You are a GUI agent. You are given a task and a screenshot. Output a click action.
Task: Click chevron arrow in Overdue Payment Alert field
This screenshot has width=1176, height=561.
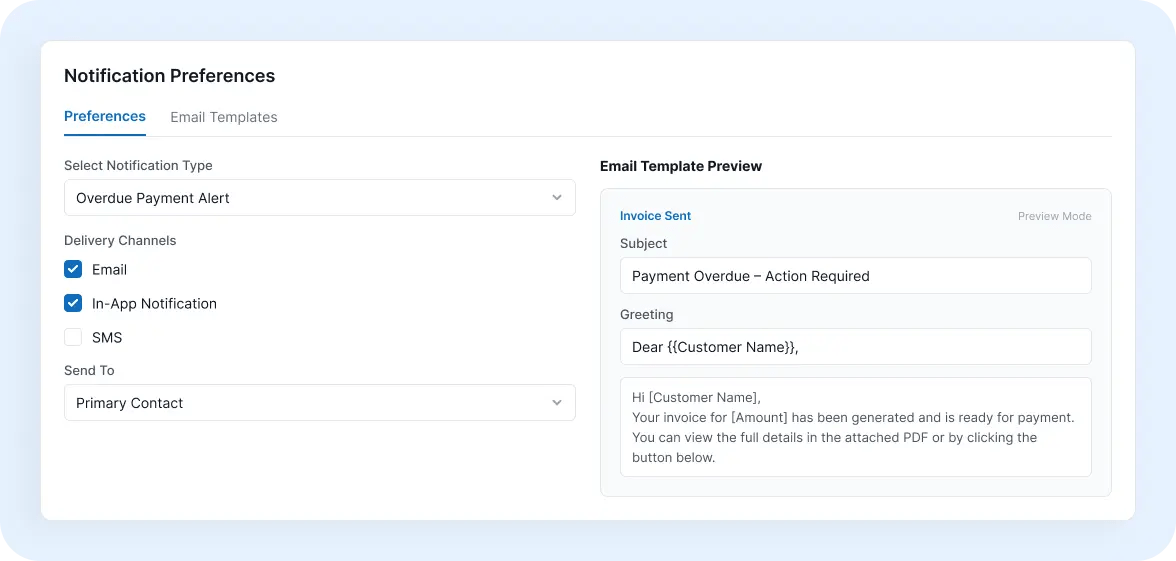pyautogui.click(x=556, y=198)
